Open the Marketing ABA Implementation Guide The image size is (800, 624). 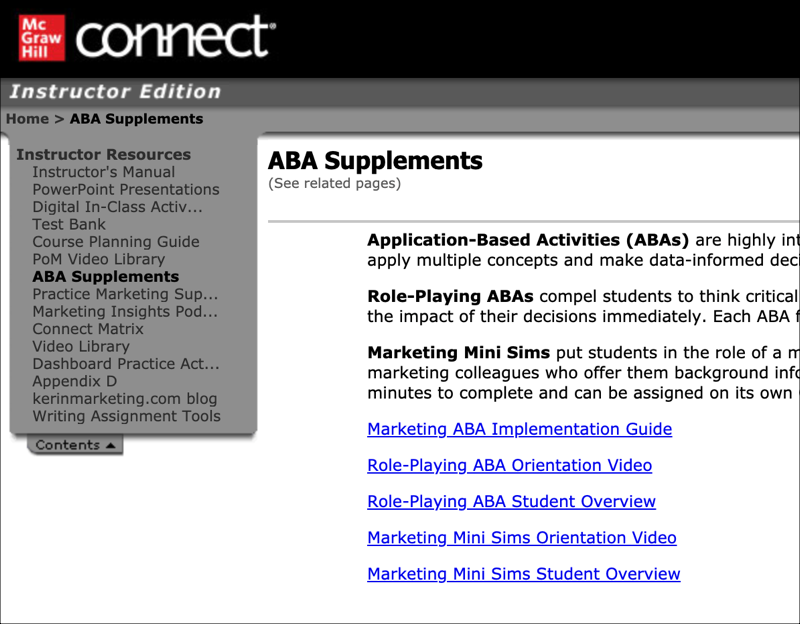pyautogui.click(x=519, y=429)
